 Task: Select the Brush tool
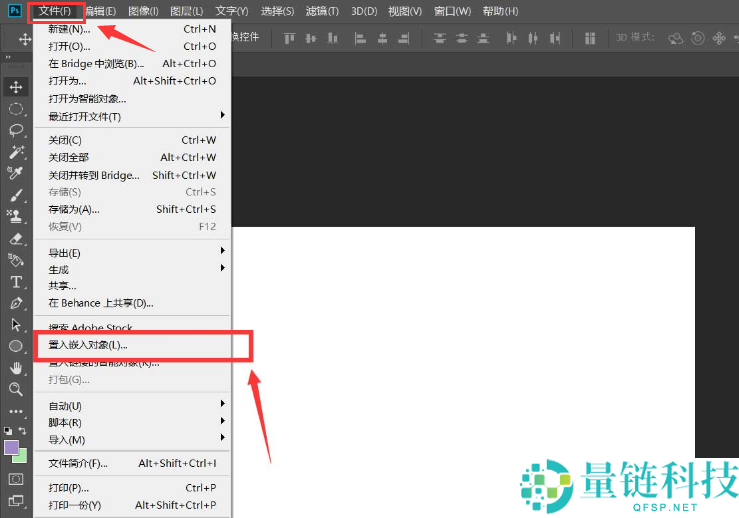(x=16, y=196)
